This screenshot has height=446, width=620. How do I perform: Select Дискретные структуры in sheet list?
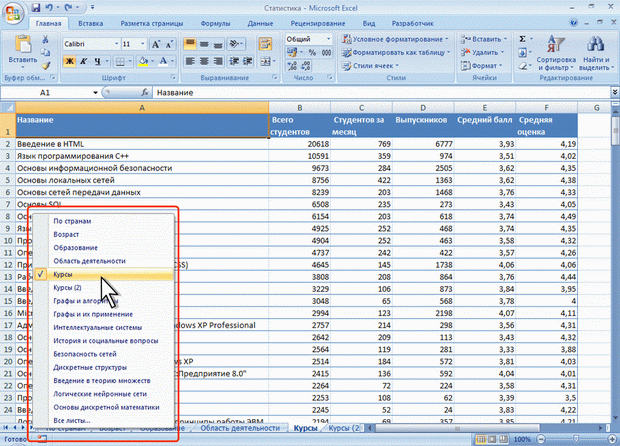click(x=88, y=368)
